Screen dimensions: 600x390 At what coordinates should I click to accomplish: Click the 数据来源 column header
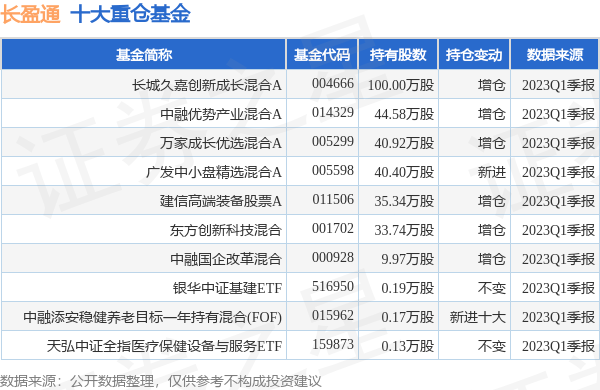coord(555,55)
